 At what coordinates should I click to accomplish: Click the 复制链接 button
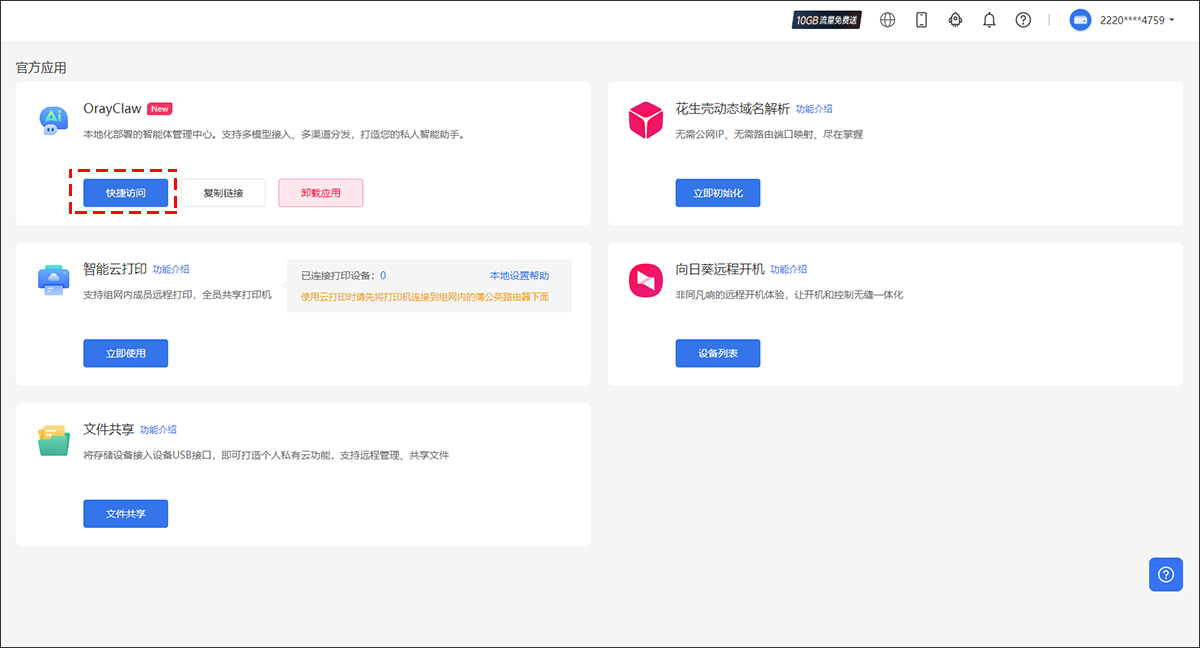[x=222, y=193]
